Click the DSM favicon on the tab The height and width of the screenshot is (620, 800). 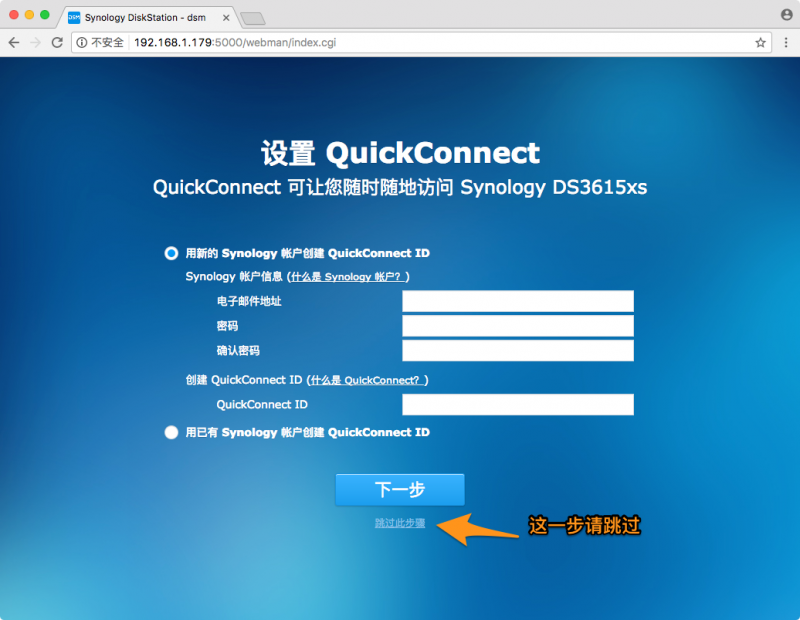tap(74, 17)
